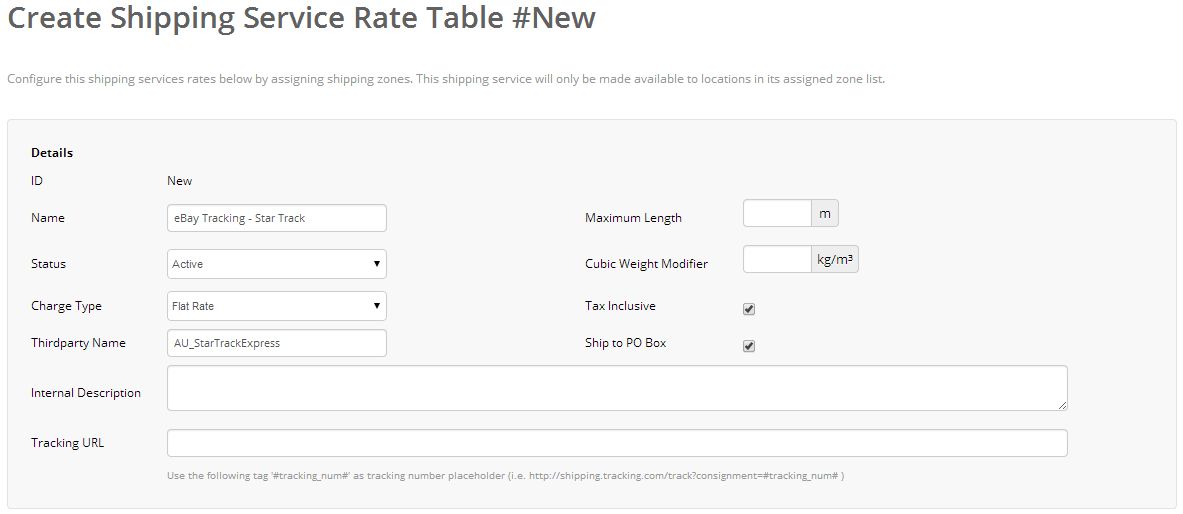Click the 'm' unit label beside Maximum Length
Viewport: 1183px width, 514px height.
tap(825, 214)
